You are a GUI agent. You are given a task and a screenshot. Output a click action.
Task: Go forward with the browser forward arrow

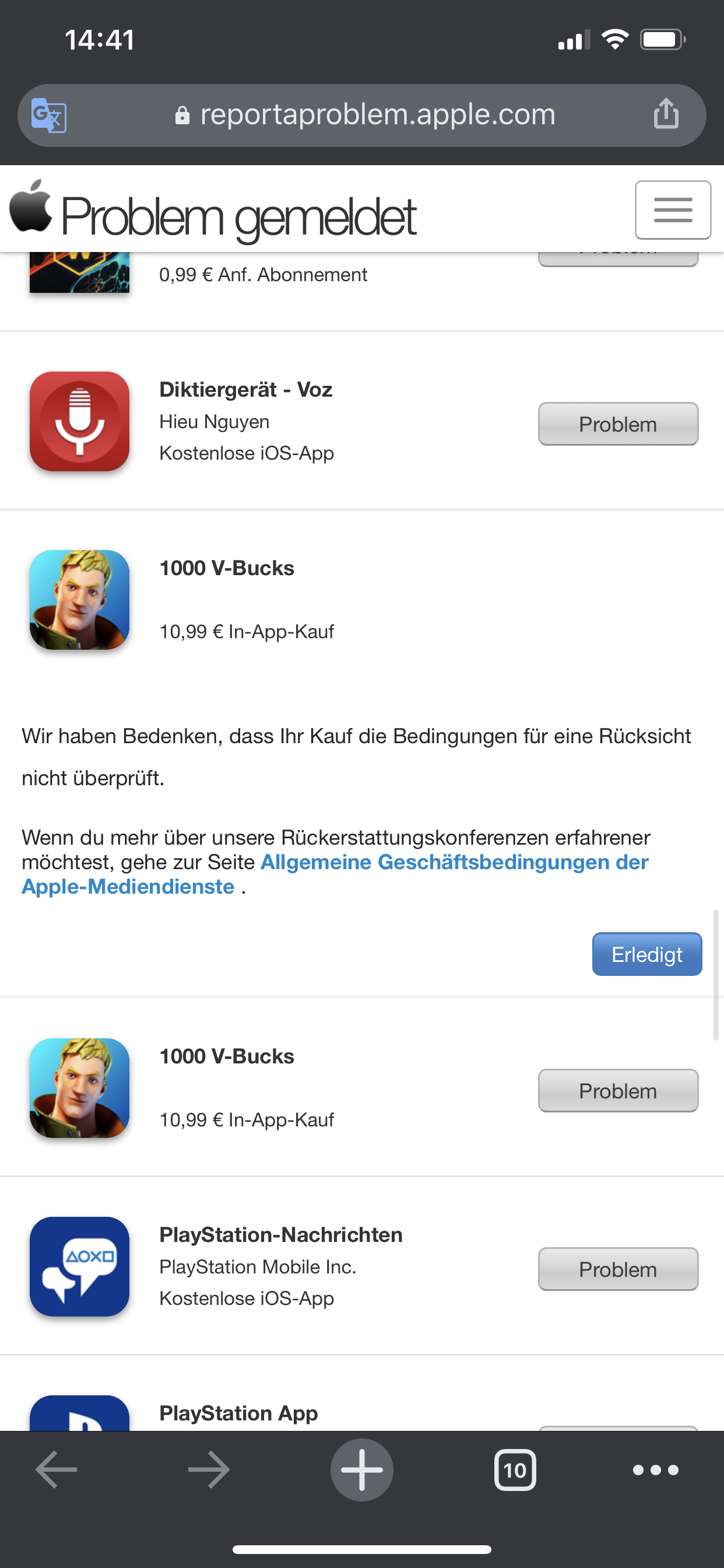click(x=209, y=1469)
